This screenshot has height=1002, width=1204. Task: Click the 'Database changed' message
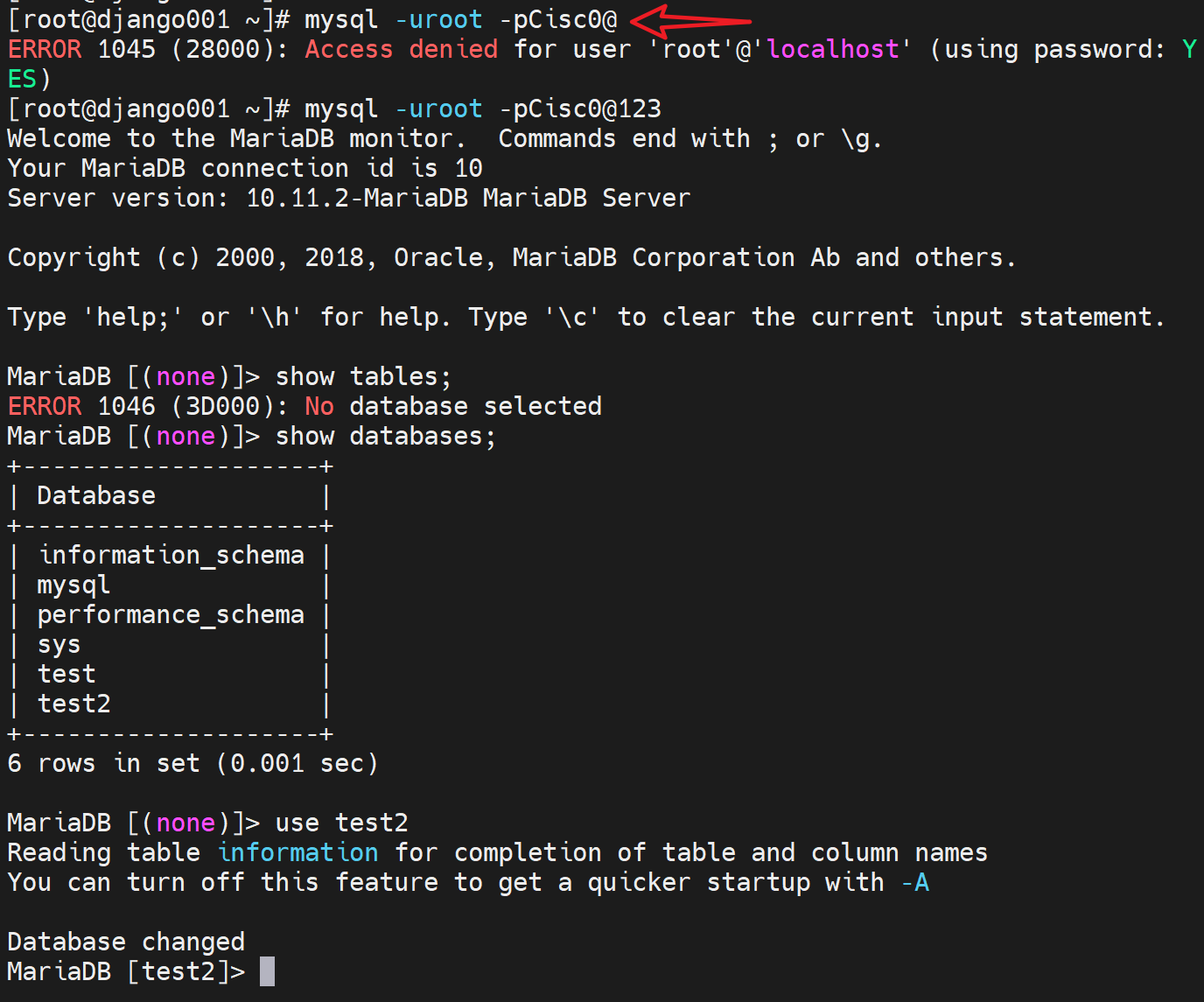tap(126, 942)
